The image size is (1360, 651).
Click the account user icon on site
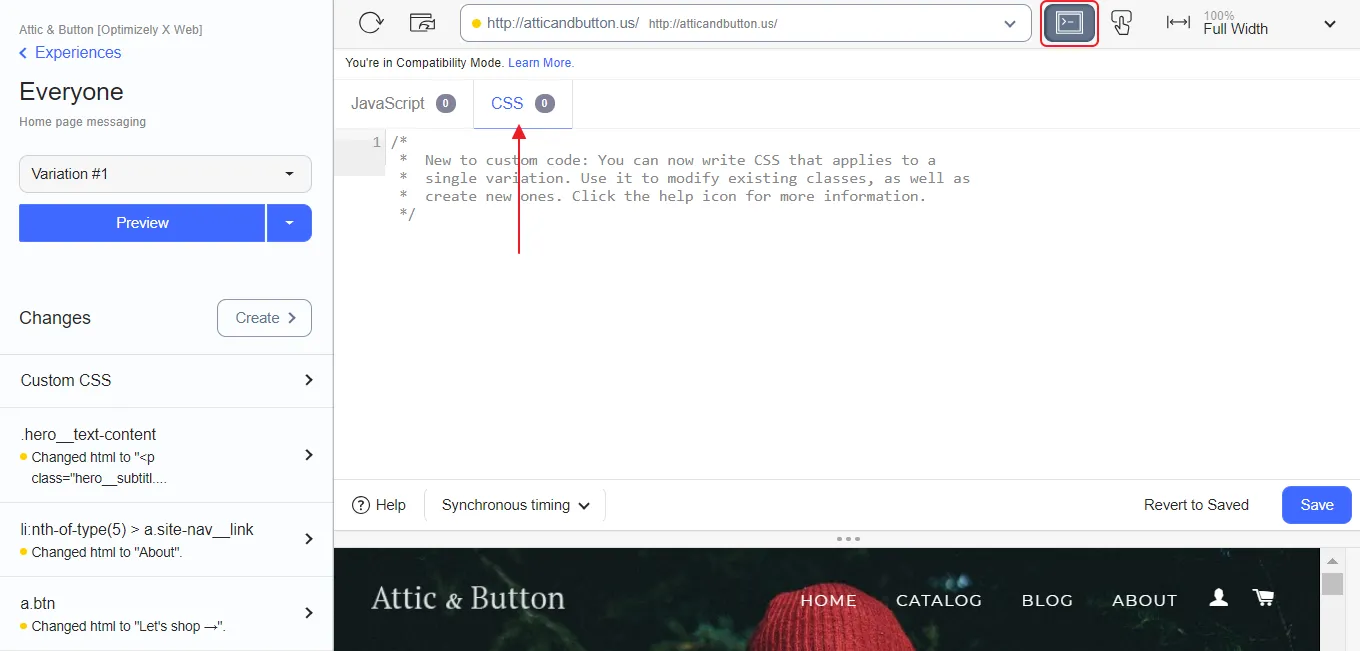tap(1219, 598)
